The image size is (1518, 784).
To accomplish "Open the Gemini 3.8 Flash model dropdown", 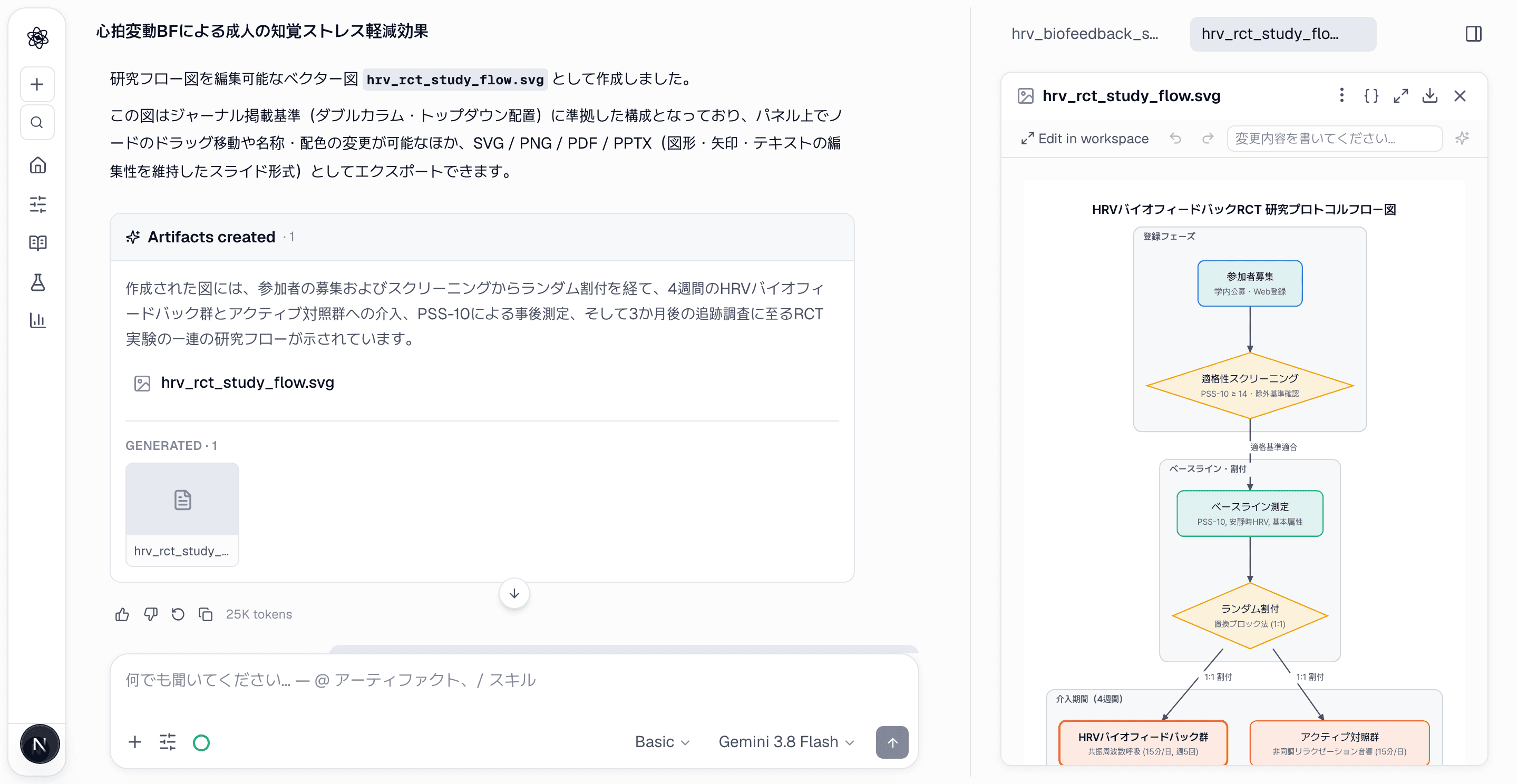I will [786, 742].
